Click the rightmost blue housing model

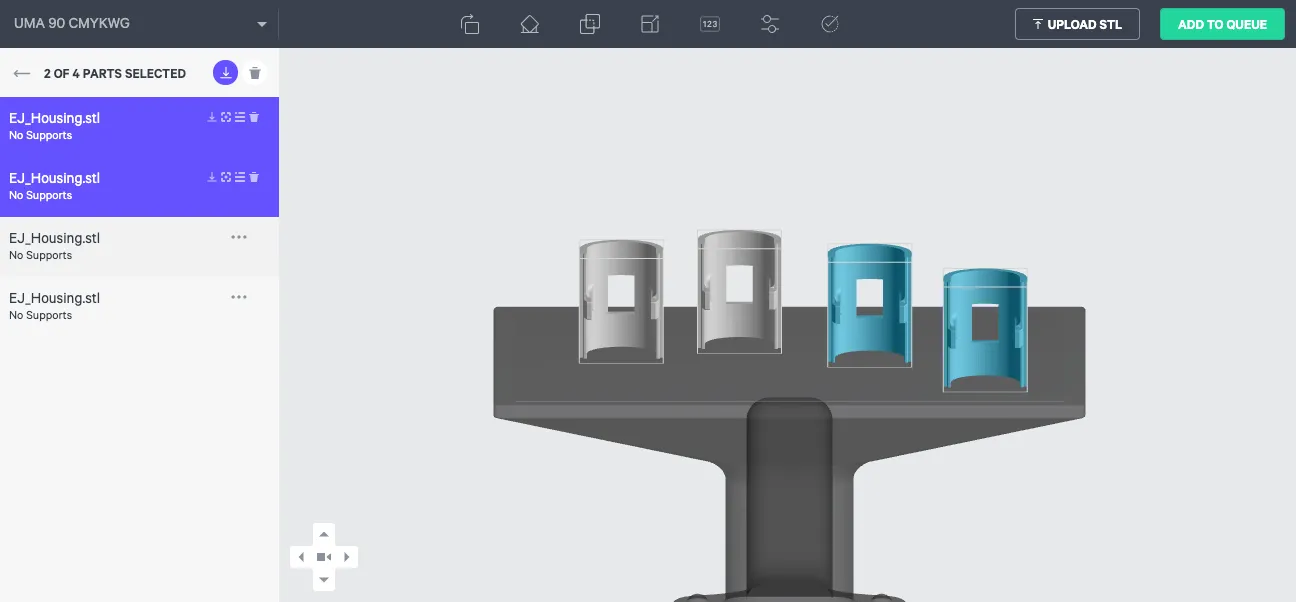(985, 330)
